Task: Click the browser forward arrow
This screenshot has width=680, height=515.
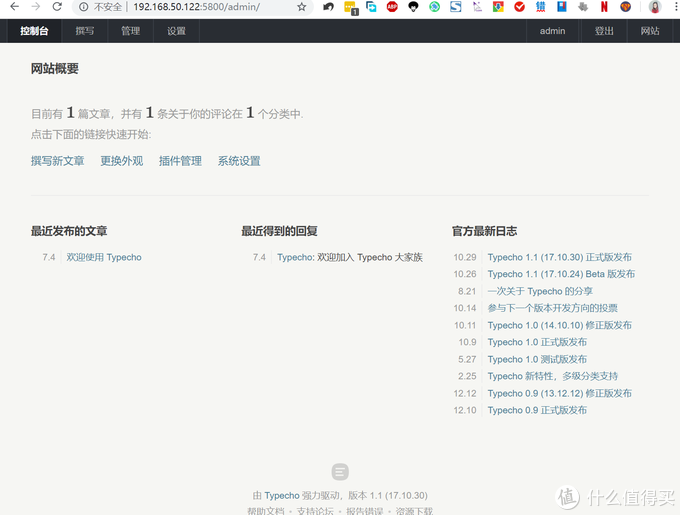Action: tap(36, 7)
